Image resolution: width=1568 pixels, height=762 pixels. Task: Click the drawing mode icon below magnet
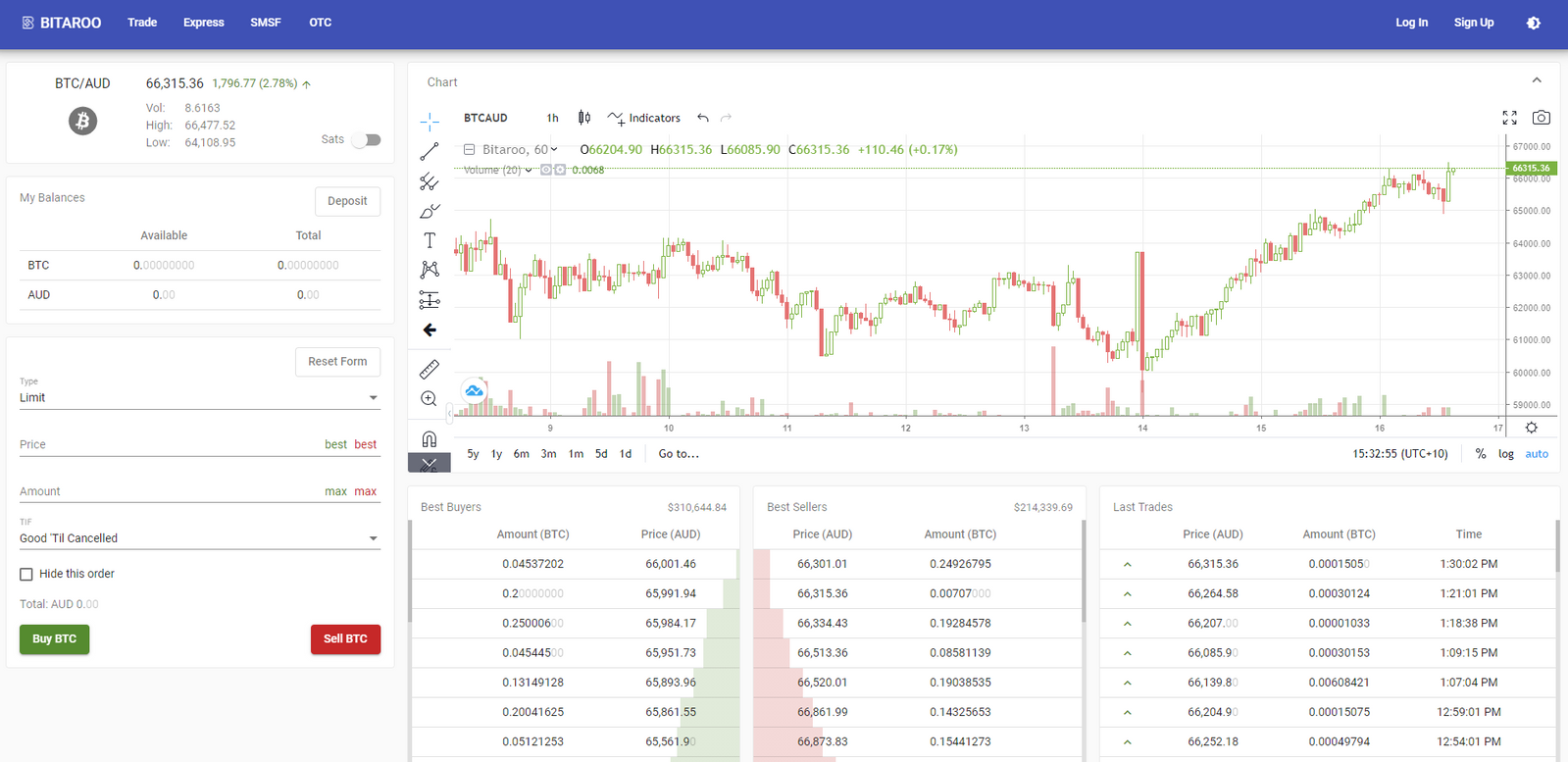[430, 464]
